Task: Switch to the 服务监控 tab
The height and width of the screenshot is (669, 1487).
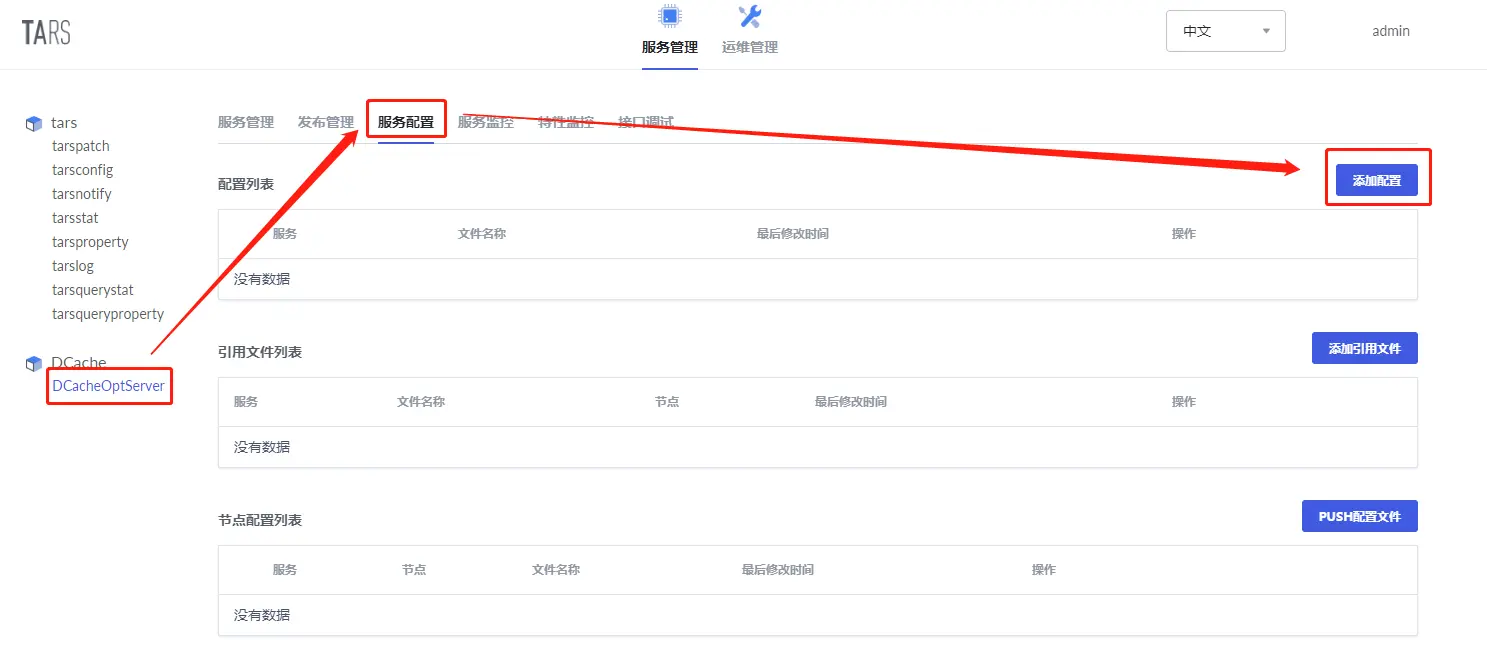Action: pyautogui.click(x=485, y=122)
